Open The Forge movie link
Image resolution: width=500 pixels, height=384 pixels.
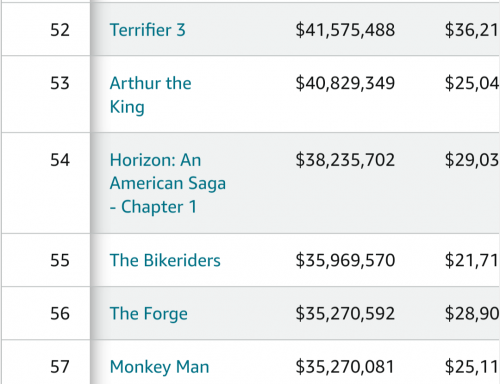coord(149,314)
